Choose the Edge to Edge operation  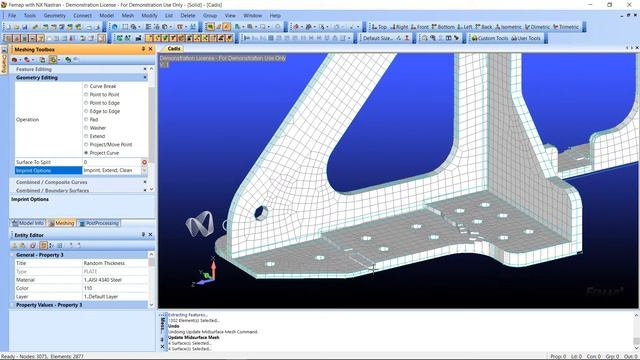(86, 111)
